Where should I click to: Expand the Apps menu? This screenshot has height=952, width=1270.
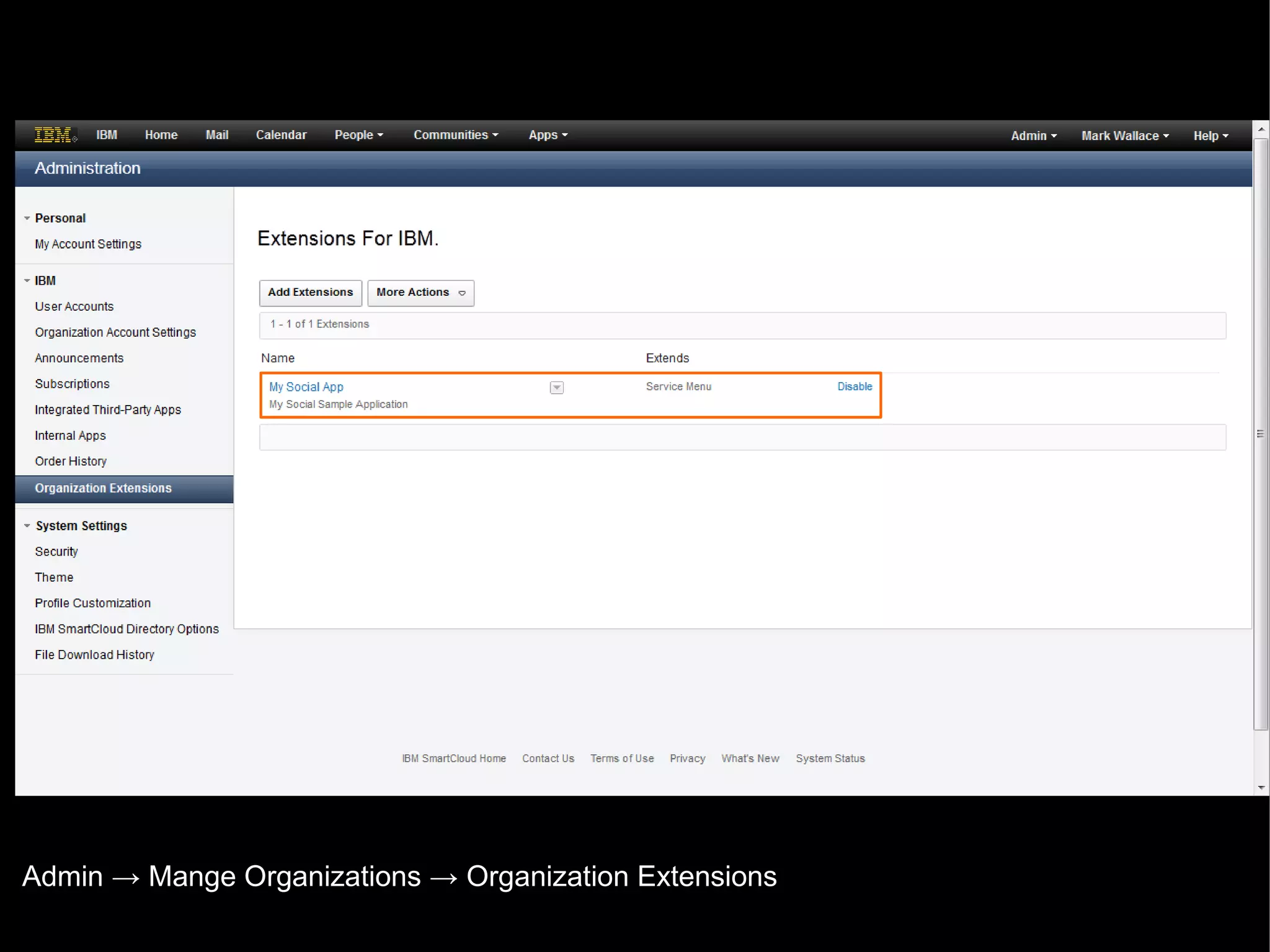pyautogui.click(x=548, y=135)
